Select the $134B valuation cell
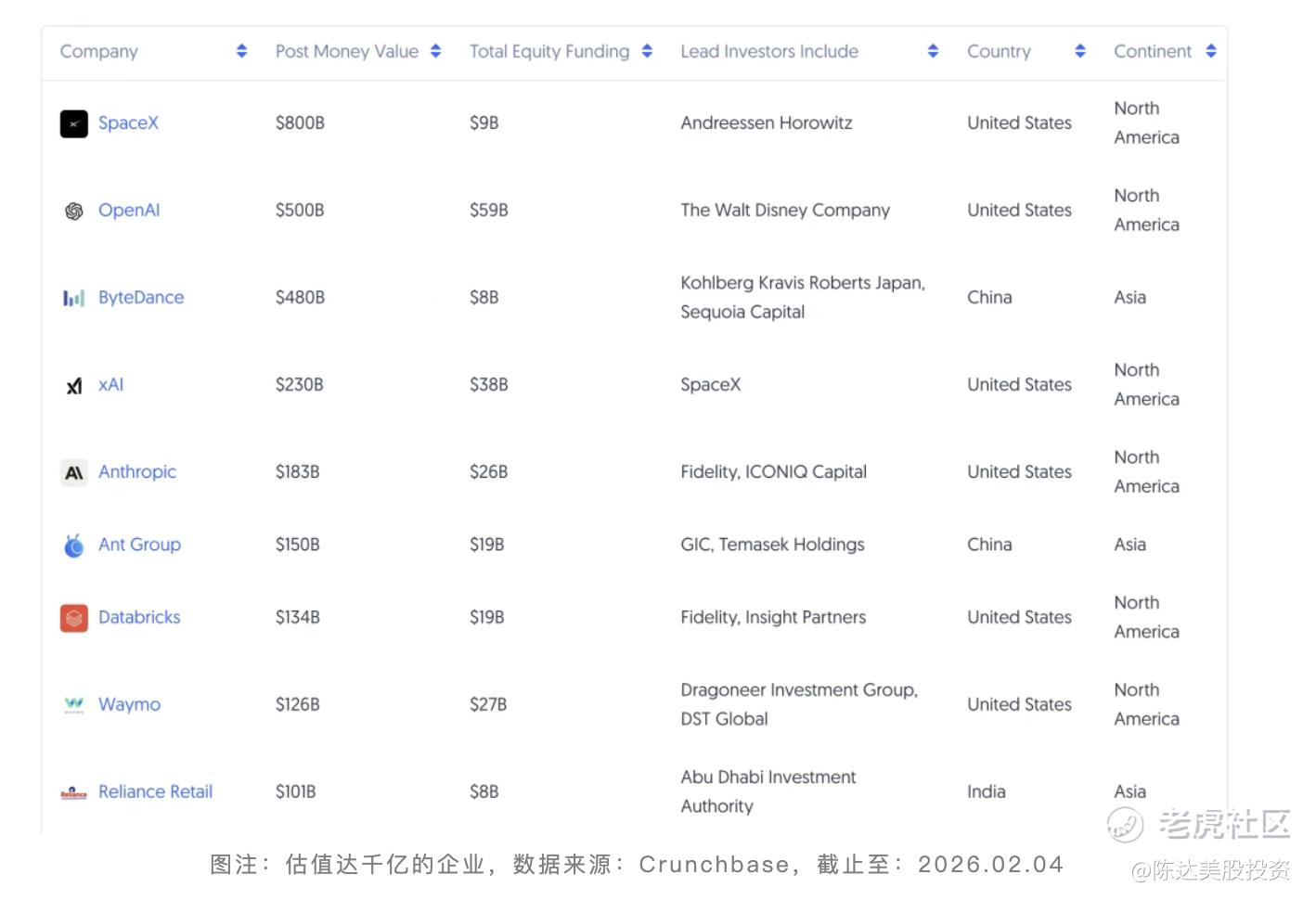Screen dimensions: 1316x900 (297, 617)
